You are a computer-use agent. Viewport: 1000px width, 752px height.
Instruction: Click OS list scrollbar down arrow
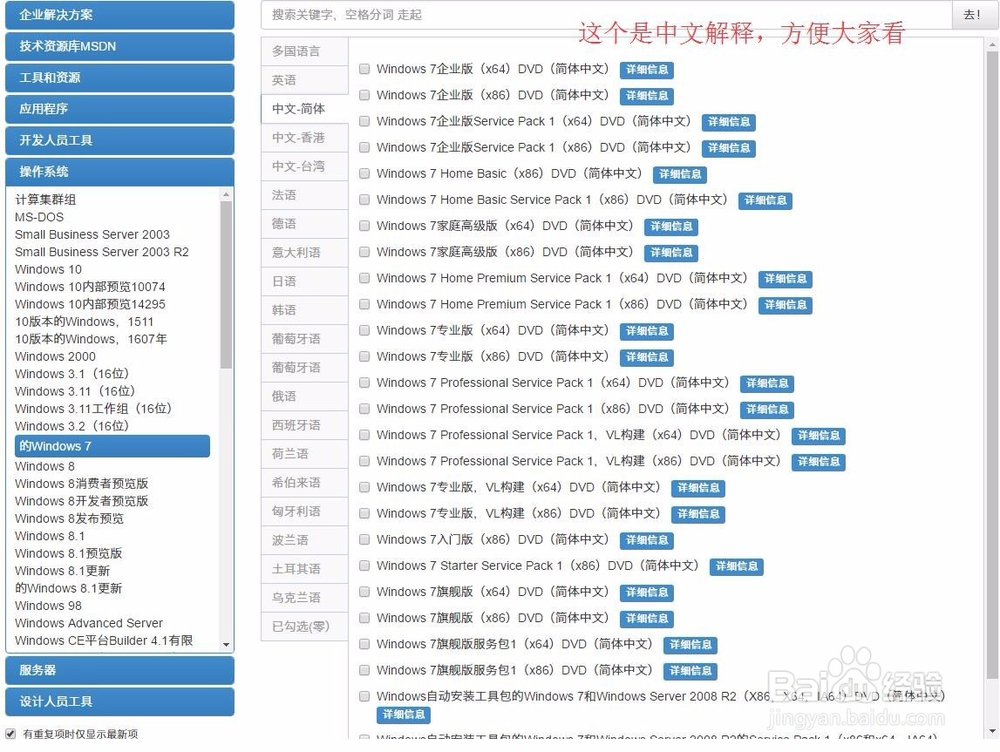[x=226, y=645]
